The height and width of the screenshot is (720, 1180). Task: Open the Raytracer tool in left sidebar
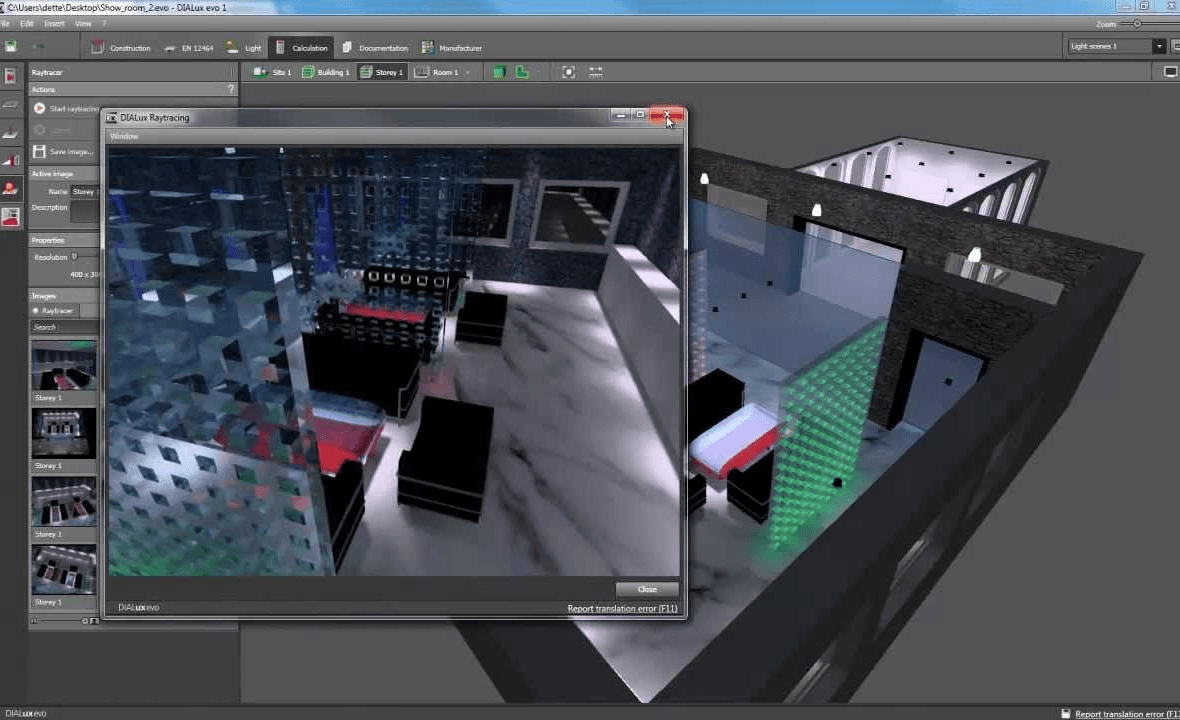tap(11, 216)
